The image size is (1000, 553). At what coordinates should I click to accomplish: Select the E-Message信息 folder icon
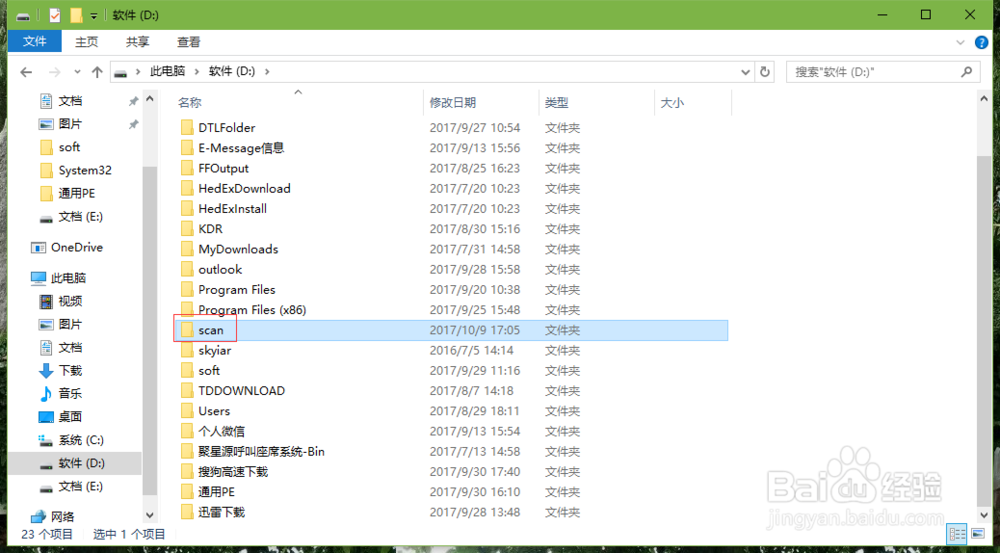coord(187,148)
